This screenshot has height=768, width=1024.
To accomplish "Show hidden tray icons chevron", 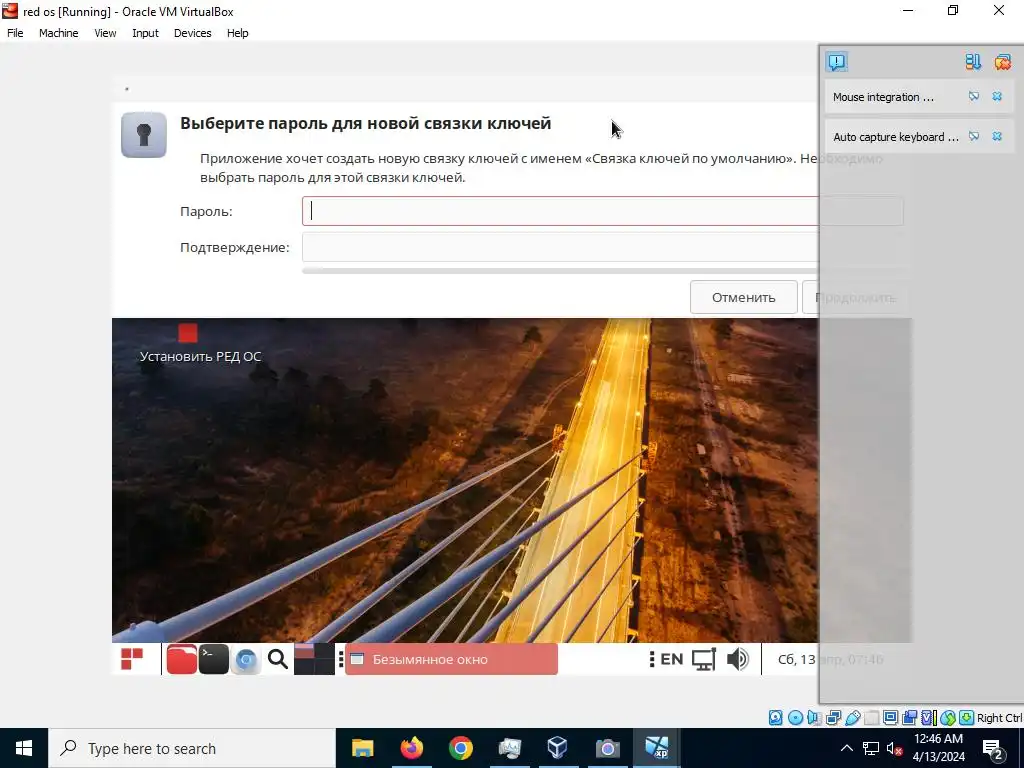I will 846,748.
